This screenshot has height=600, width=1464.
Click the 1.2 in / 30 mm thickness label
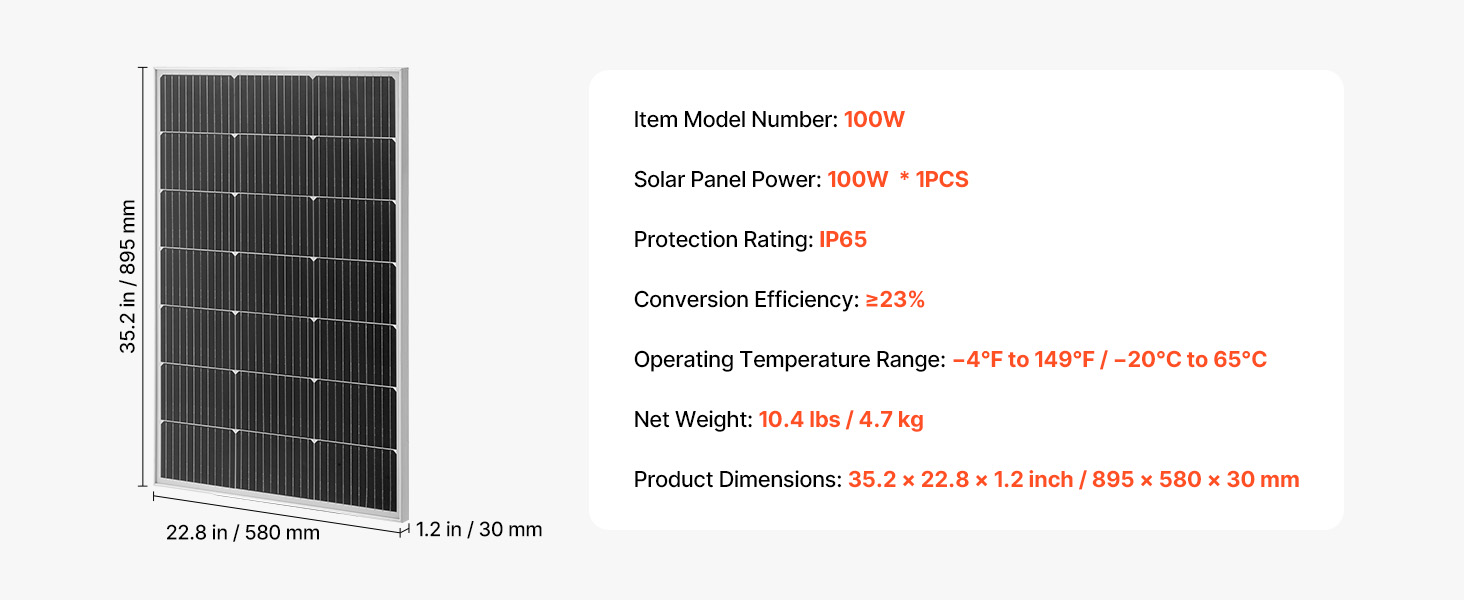point(479,529)
